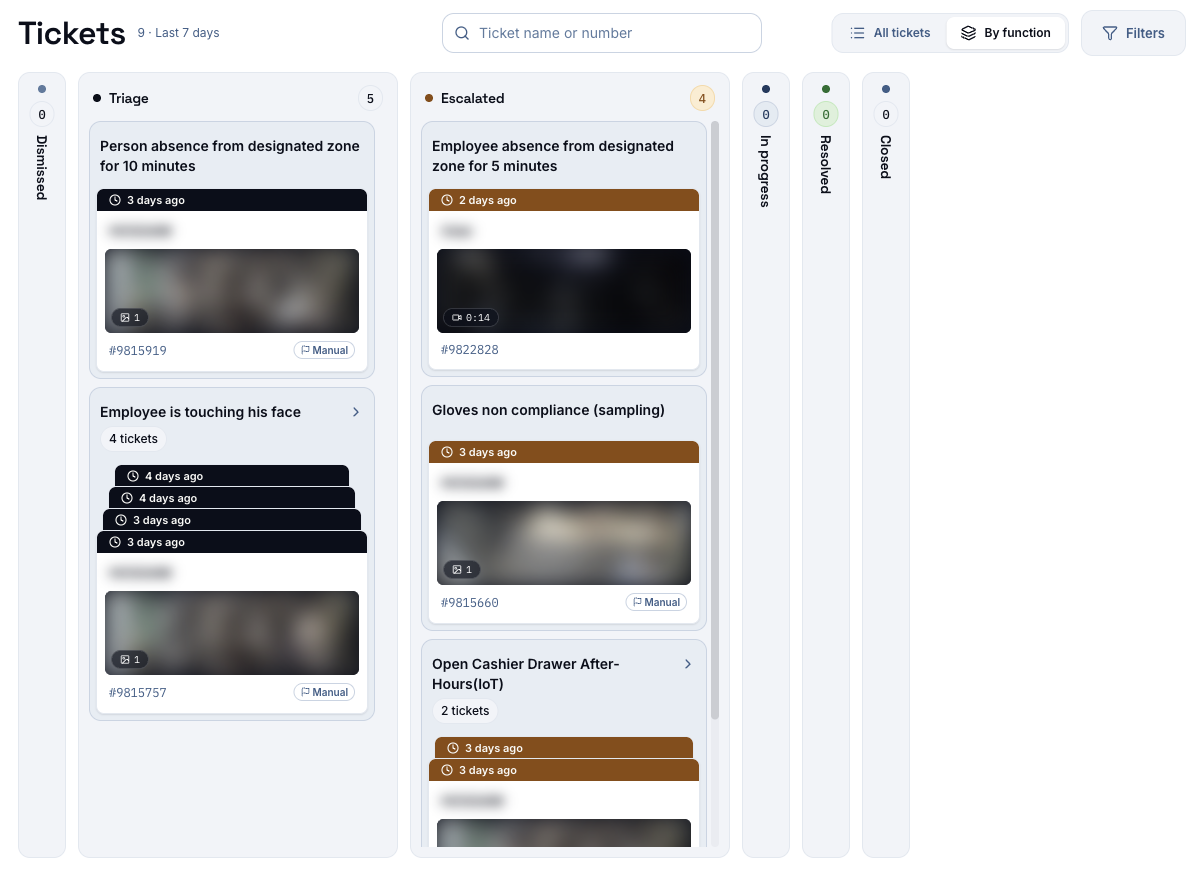The height and width of the screenshot is (872, 1204).
Task: Click the 2 tickets count badge
Action: [466, 711]
